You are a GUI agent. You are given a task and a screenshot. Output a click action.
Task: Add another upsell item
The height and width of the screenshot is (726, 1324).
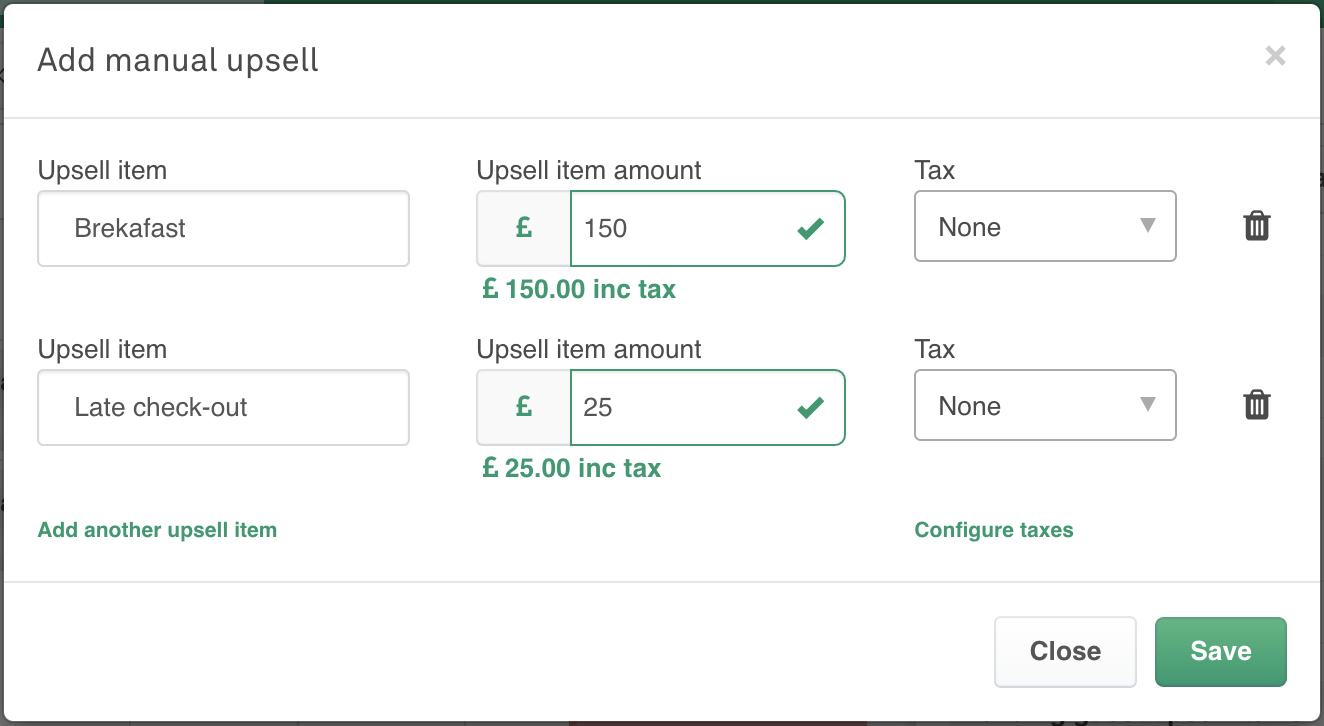point(157,530)
